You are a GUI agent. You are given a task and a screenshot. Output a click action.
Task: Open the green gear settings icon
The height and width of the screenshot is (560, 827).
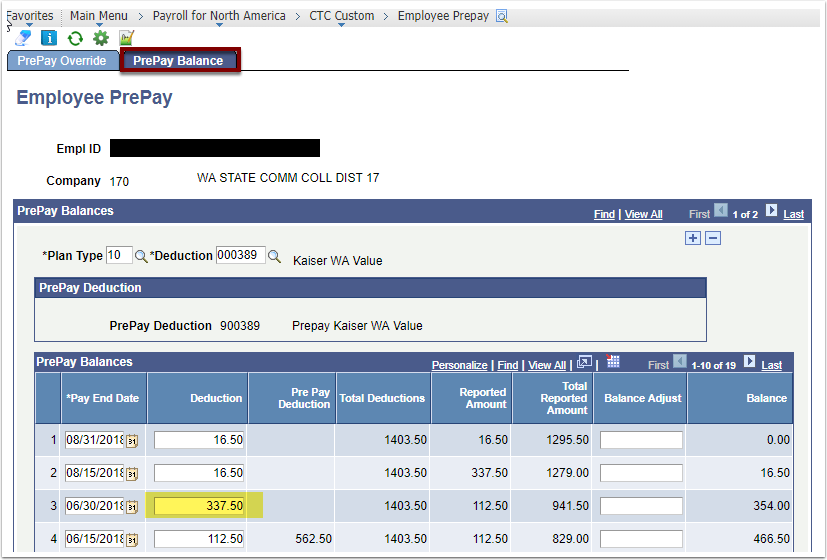(x=101, y=38)
